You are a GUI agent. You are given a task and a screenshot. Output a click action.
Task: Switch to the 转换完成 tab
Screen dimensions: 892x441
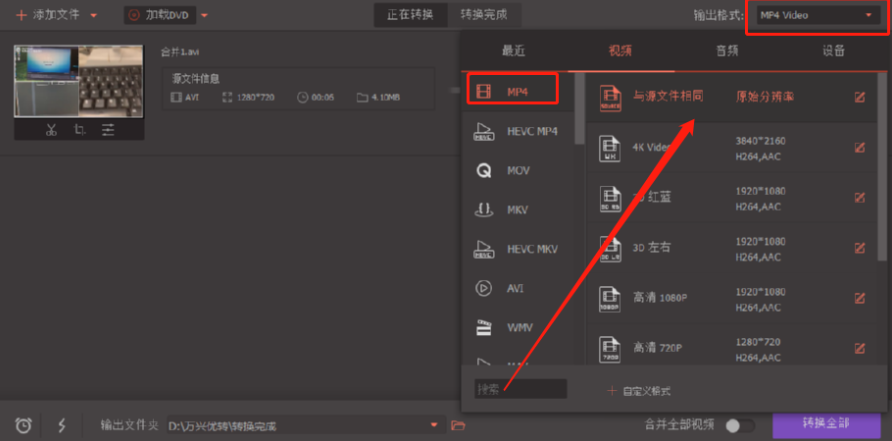click(x=484, y=15)
